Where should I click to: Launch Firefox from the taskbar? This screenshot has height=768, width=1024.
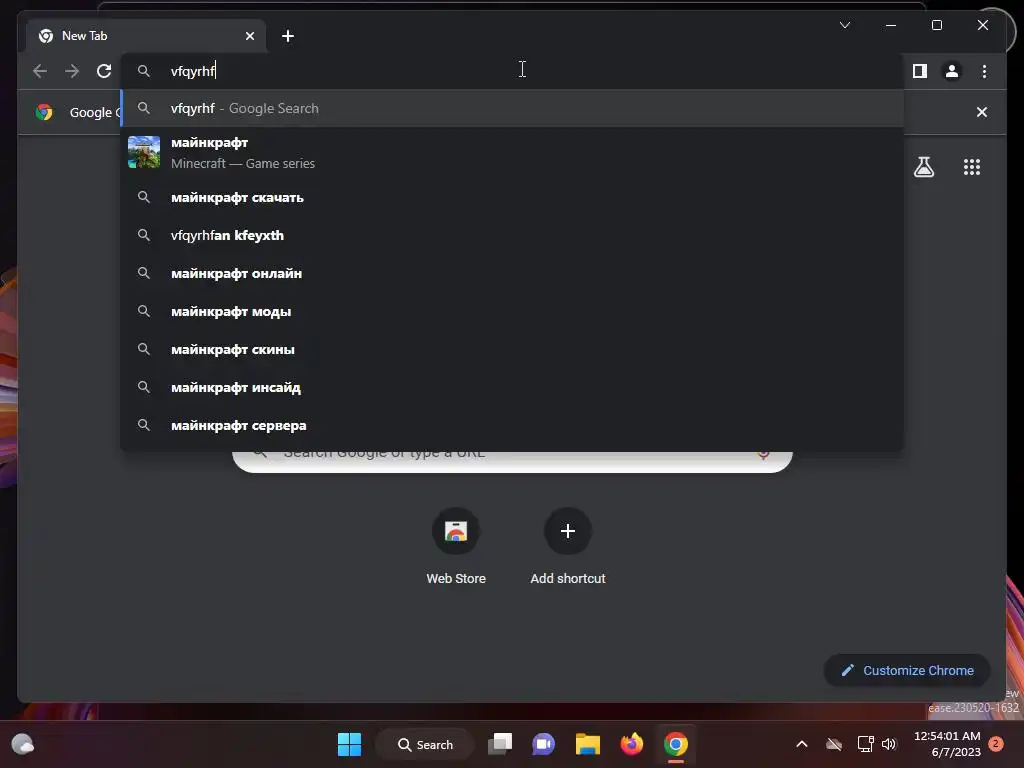632,744
